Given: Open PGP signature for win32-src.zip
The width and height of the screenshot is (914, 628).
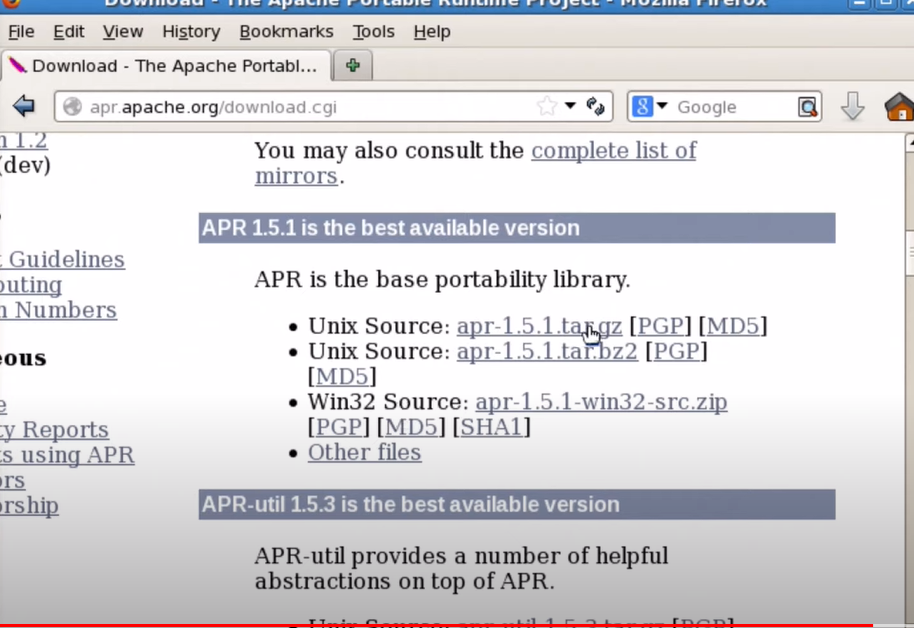Looking at the screenshot, I should 339,427.
